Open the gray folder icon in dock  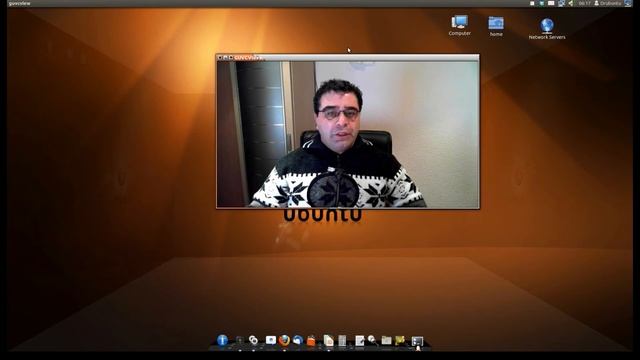click(x=386, y=340)
